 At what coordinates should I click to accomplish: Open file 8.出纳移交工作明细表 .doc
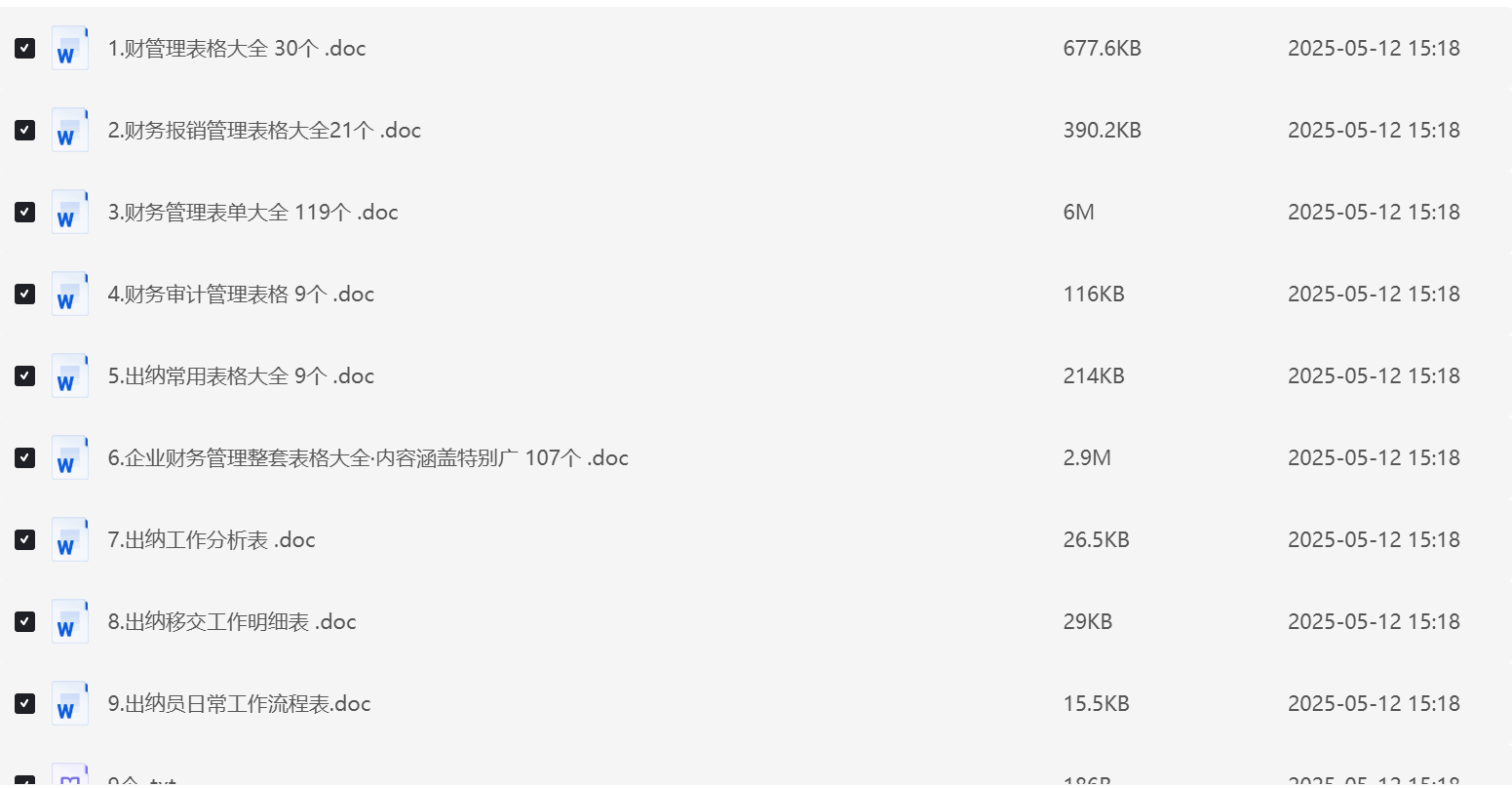coord(232,621)
